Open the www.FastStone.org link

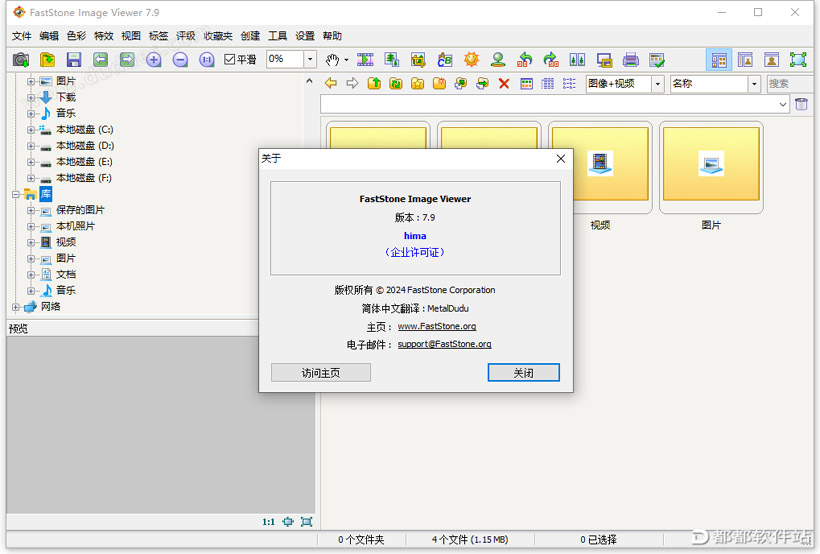pos(437,326)
